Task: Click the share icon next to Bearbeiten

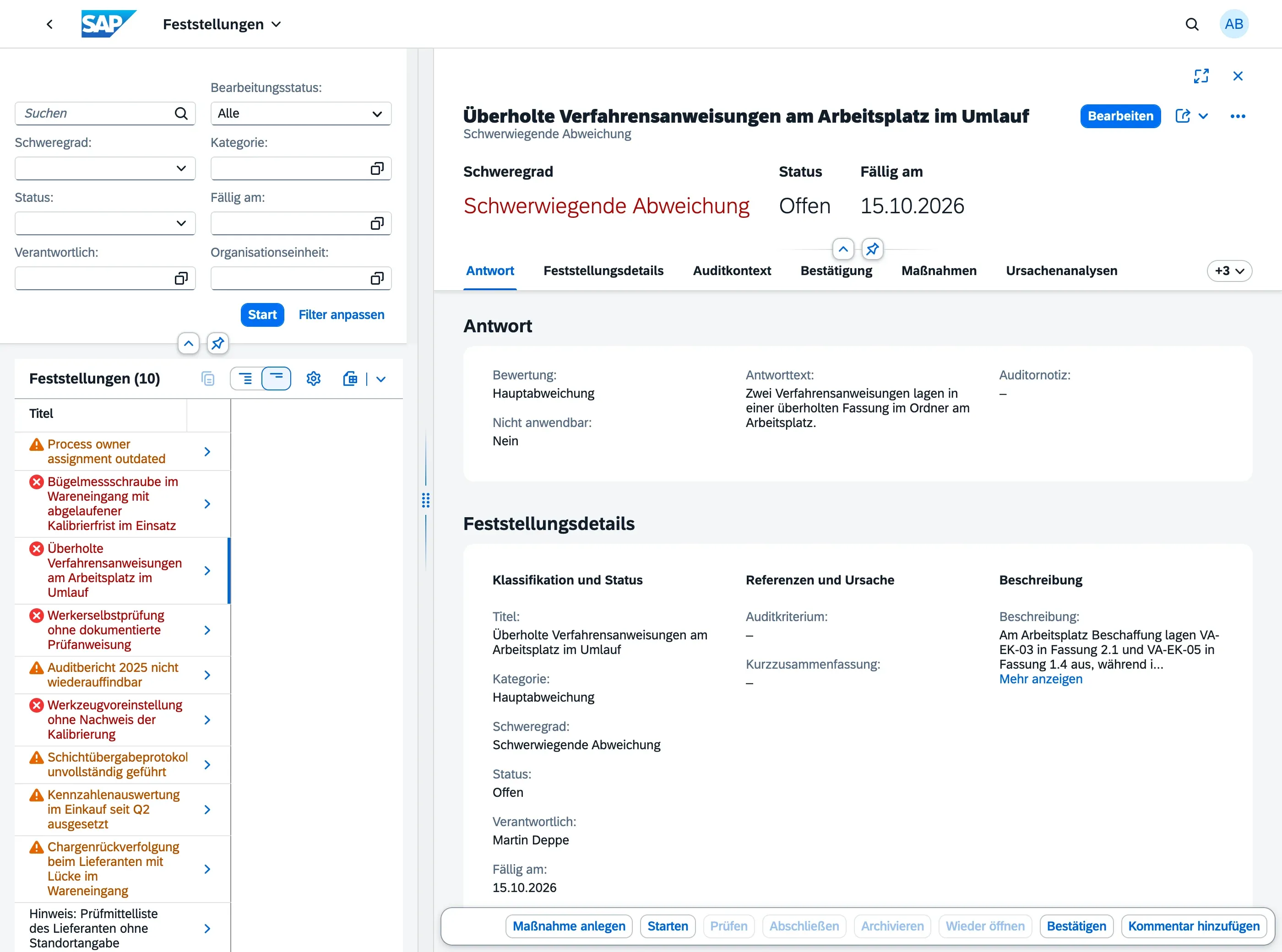Action: (1182, 116)
